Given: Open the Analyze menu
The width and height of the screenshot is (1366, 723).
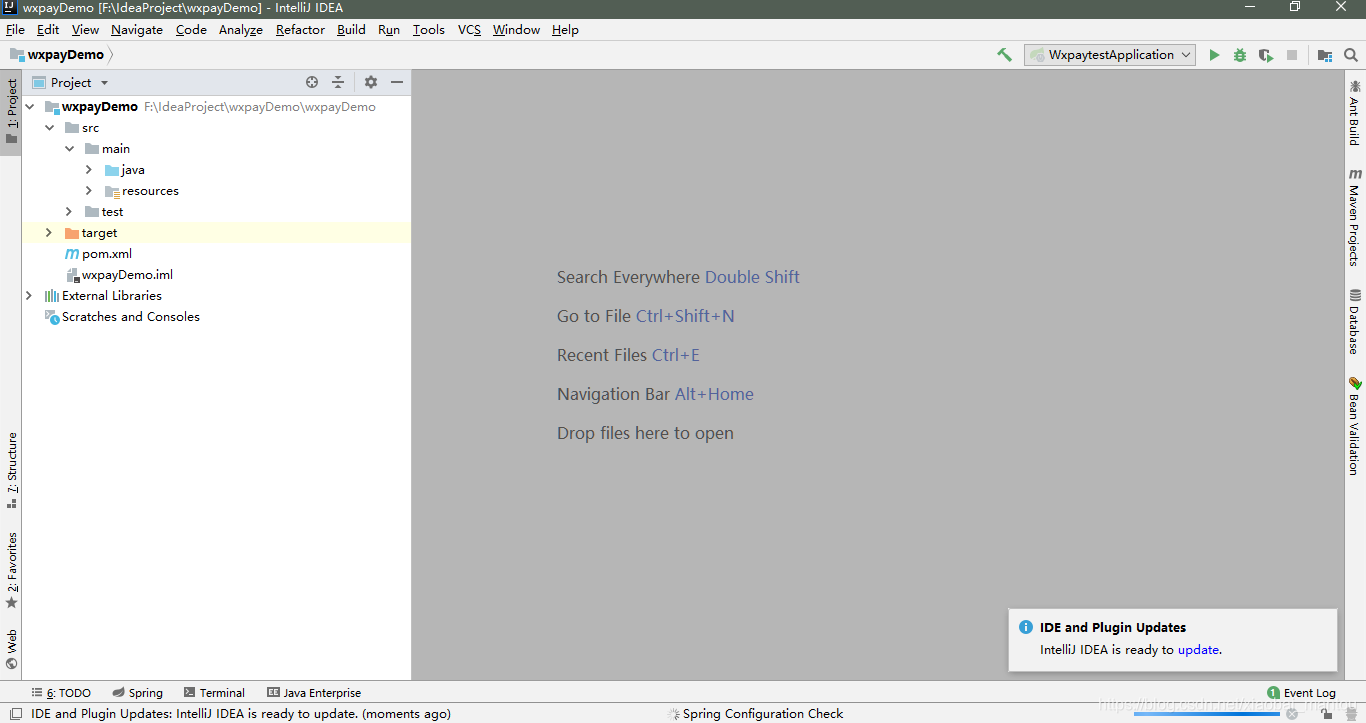Looking at the screenshot, I should point(241,30).
